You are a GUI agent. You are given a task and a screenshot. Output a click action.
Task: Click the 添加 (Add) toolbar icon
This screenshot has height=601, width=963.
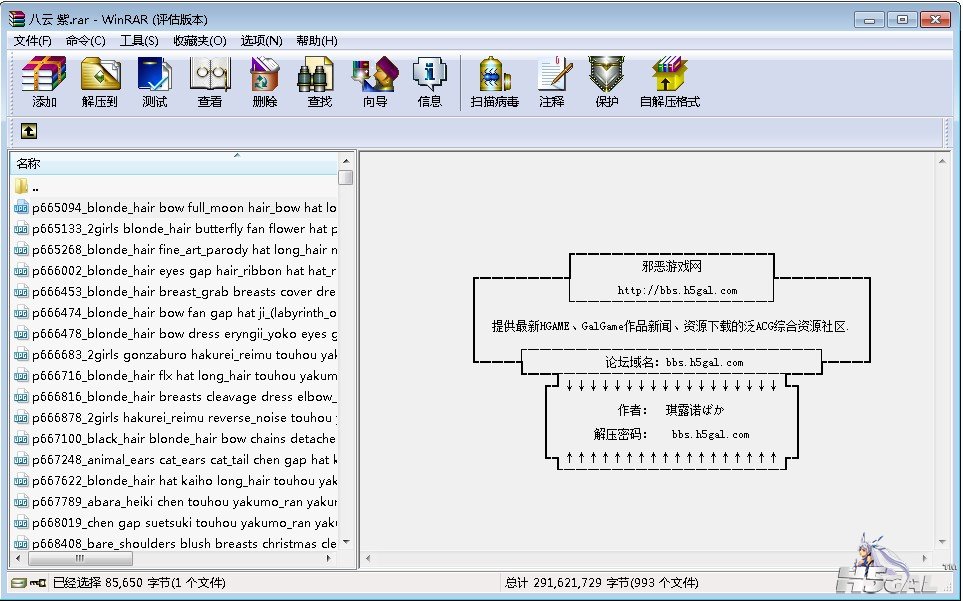pos(44,82)
